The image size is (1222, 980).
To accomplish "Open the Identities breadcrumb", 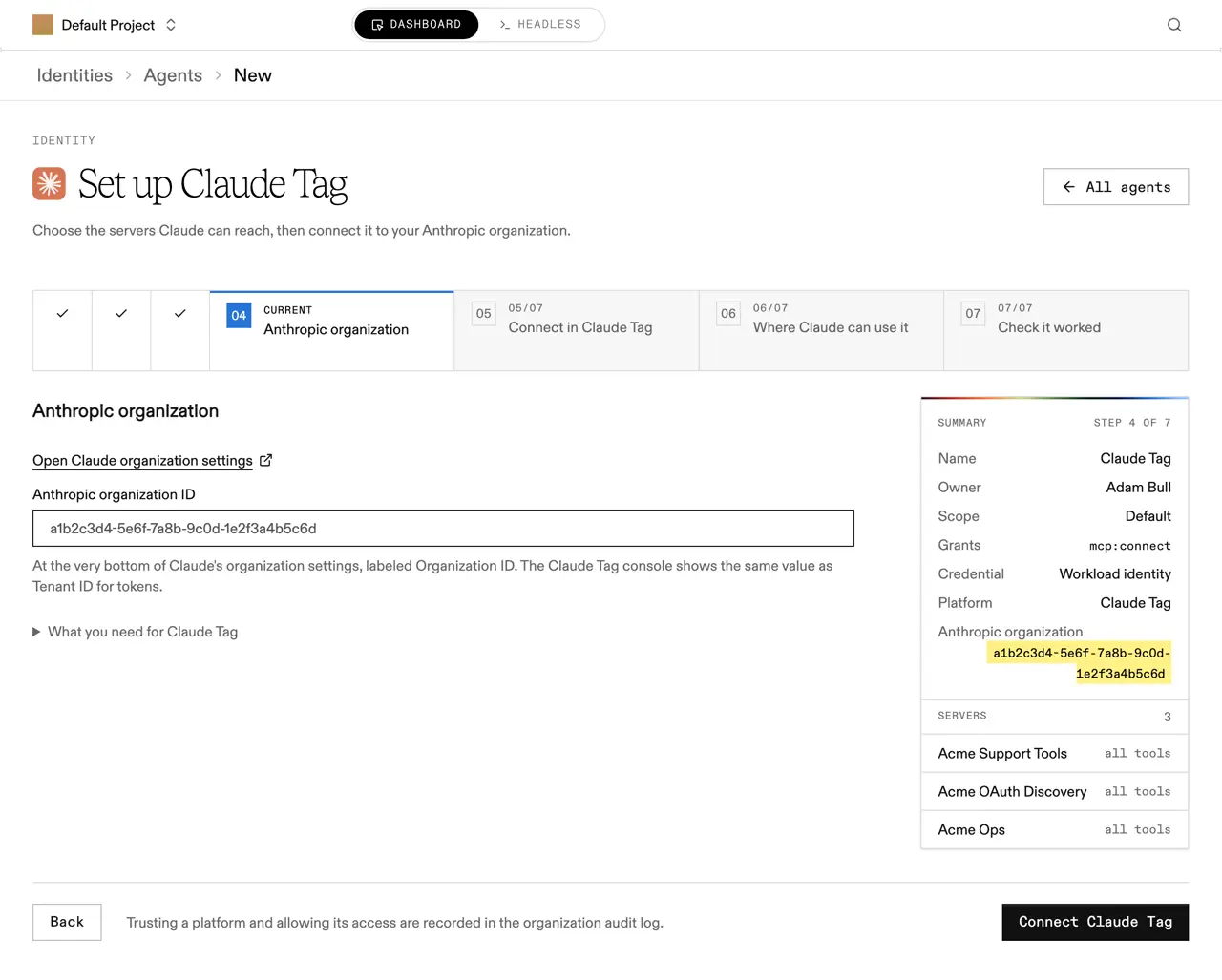I will (x=74, y=75).
